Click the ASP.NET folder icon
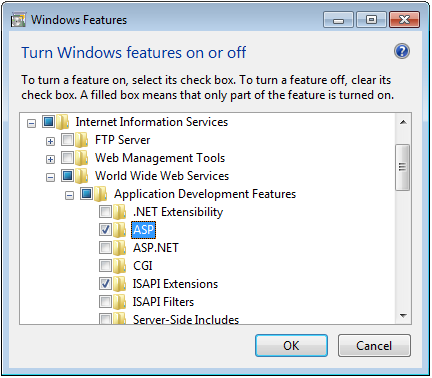This screenshot has height=378, width=432. point(120,248)
